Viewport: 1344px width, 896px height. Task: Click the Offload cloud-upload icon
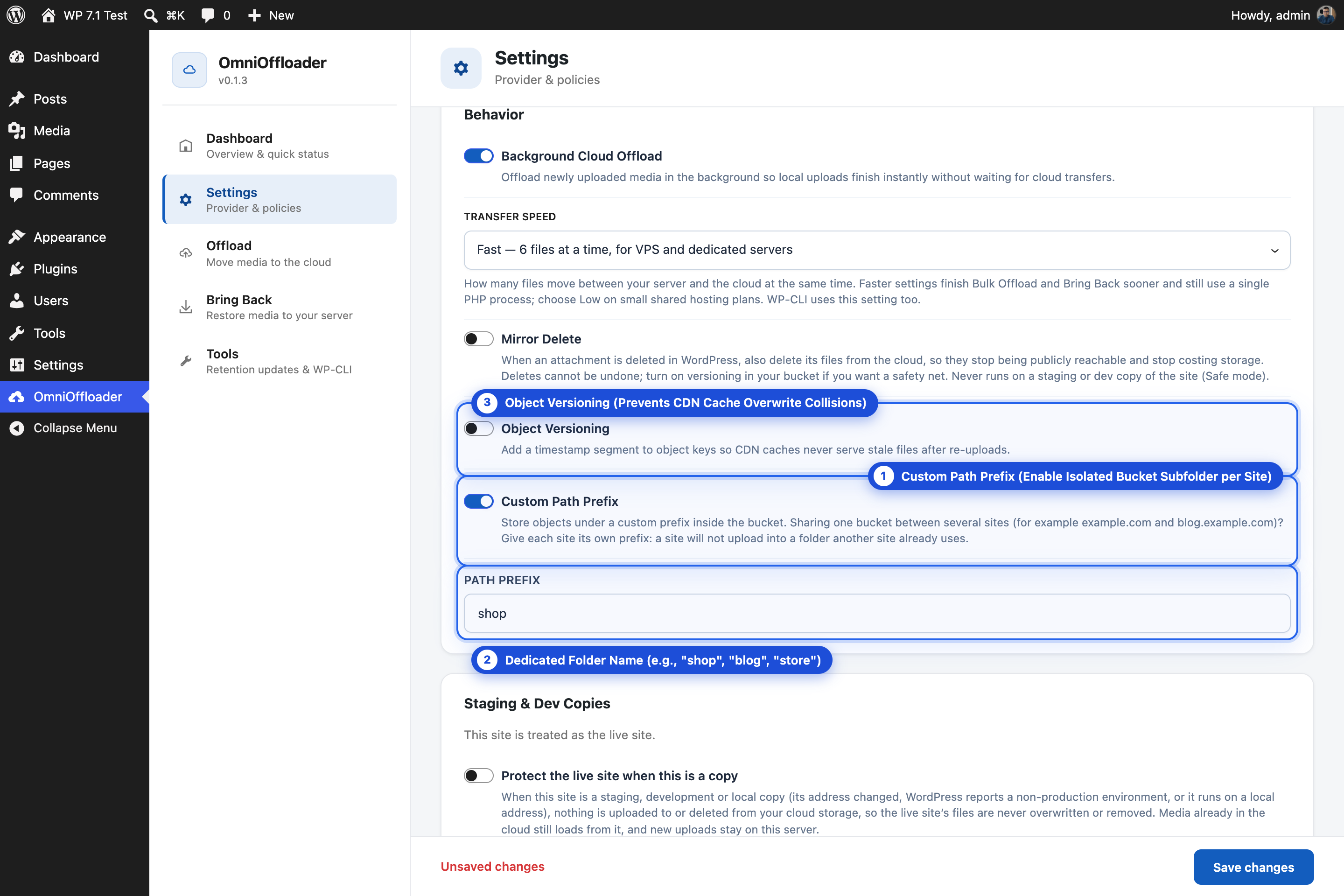[186, 253]
